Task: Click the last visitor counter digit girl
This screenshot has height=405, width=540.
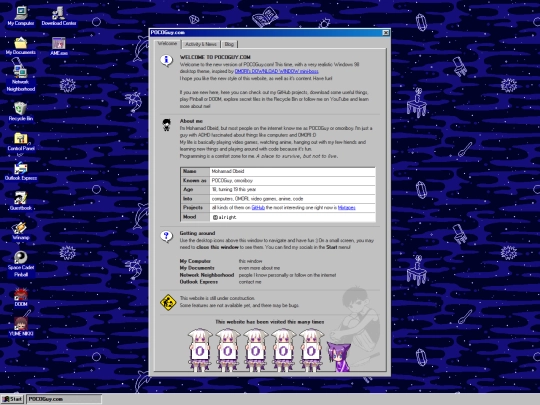Action: 311,350
